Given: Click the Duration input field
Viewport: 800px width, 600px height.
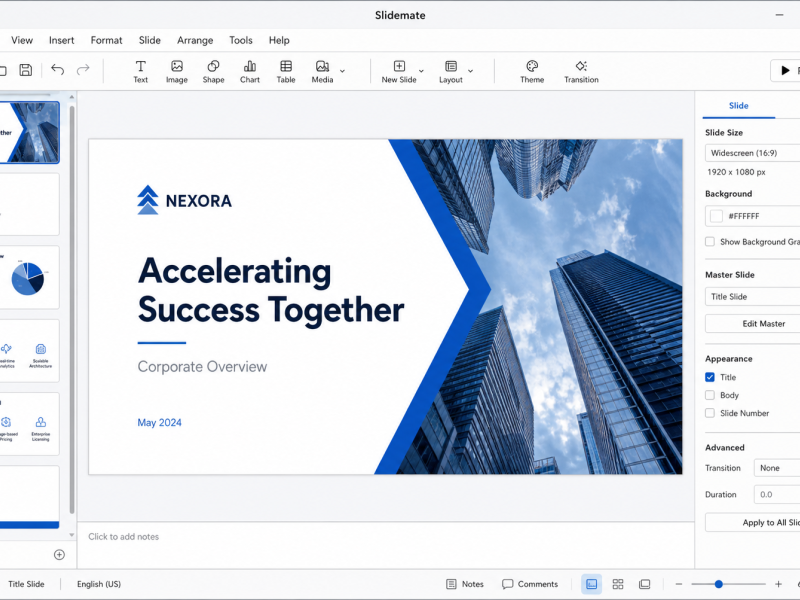Looking at the screenshot, I should point(777,494).
